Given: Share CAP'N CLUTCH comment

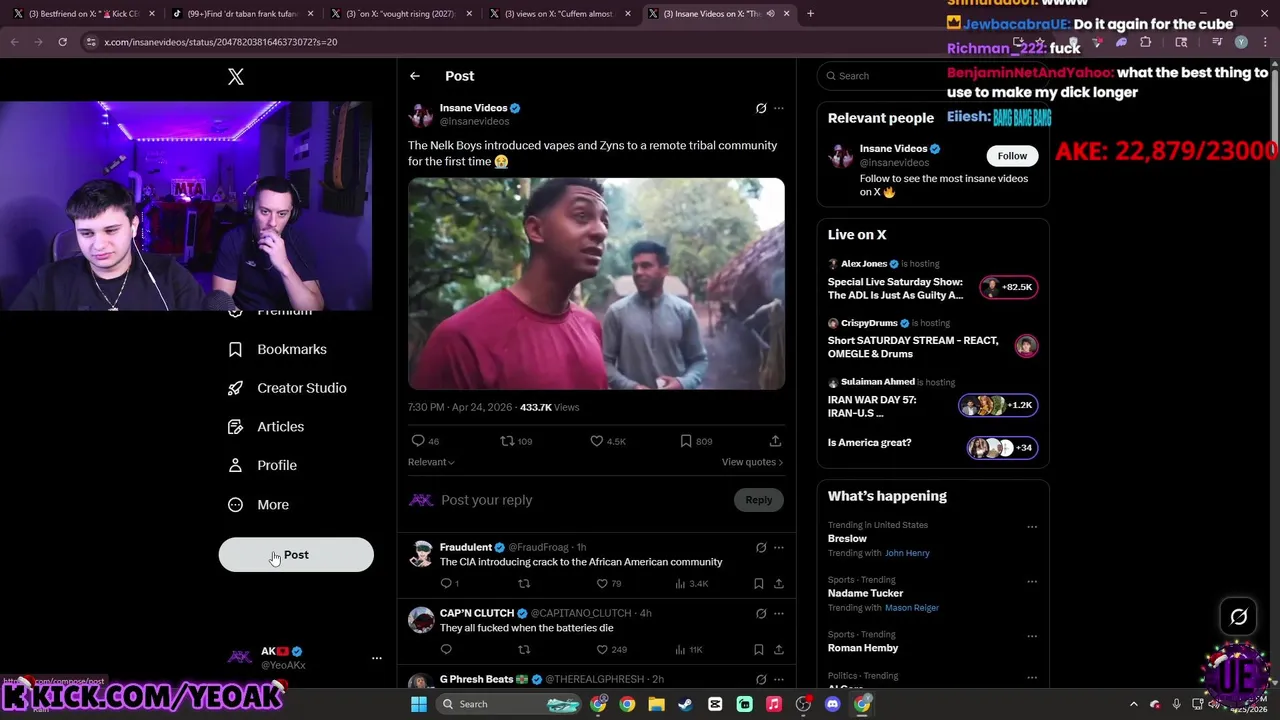Looking at the screenshot, I should [779, 650].
